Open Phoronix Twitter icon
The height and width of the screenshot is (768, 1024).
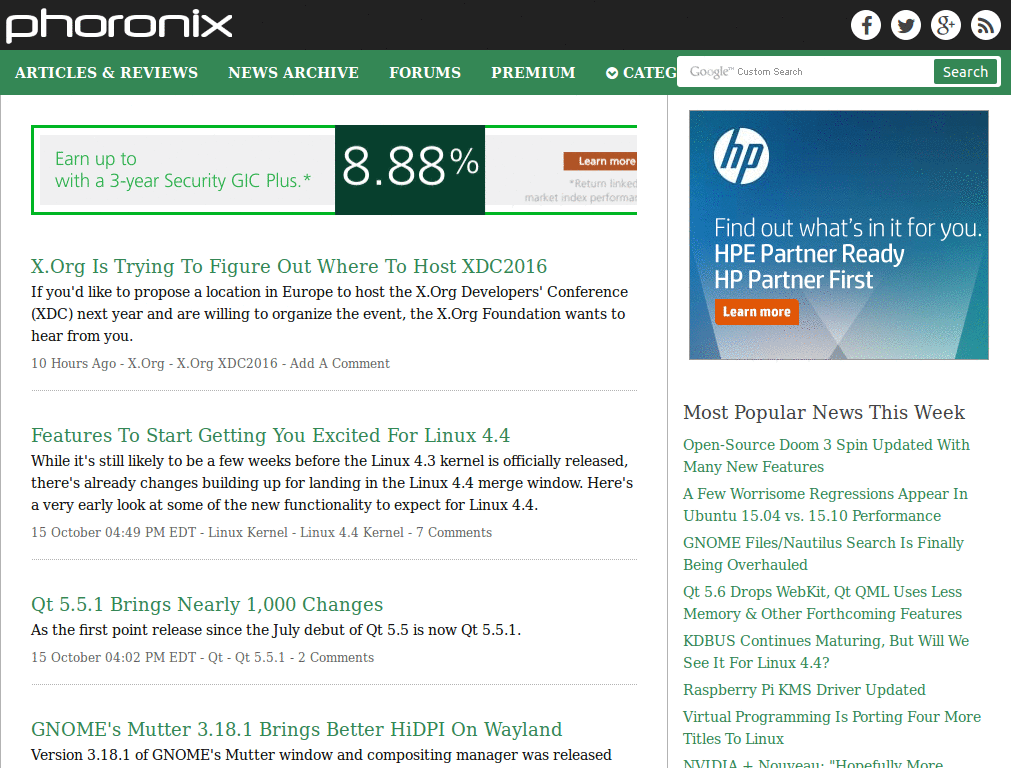click(x=906, y=25)
